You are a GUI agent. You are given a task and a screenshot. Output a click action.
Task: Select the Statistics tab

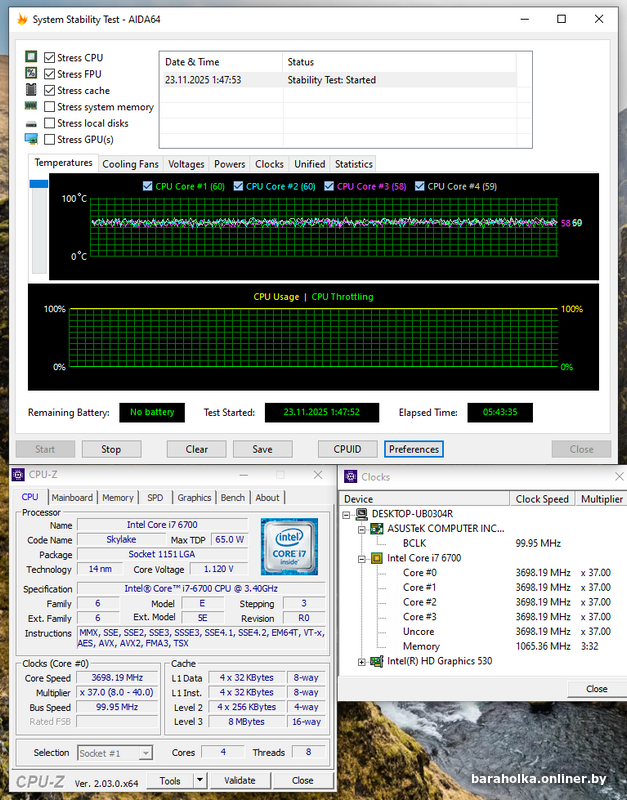pos(354,164)
